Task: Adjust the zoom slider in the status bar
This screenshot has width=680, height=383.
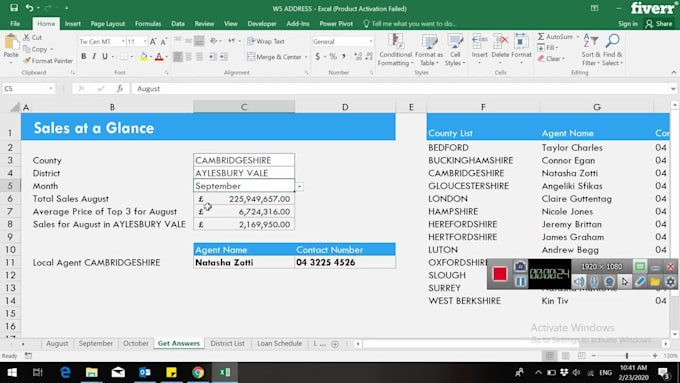Action: point(627,356)
